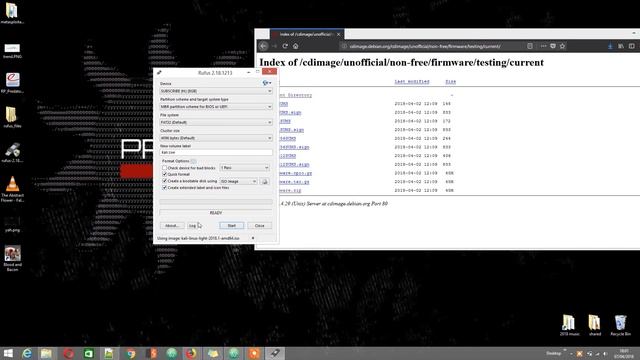This screenshot has height=360, width=640.
Task: Select Blood and Bacon desktop shortcut
Action: (12, 259)
